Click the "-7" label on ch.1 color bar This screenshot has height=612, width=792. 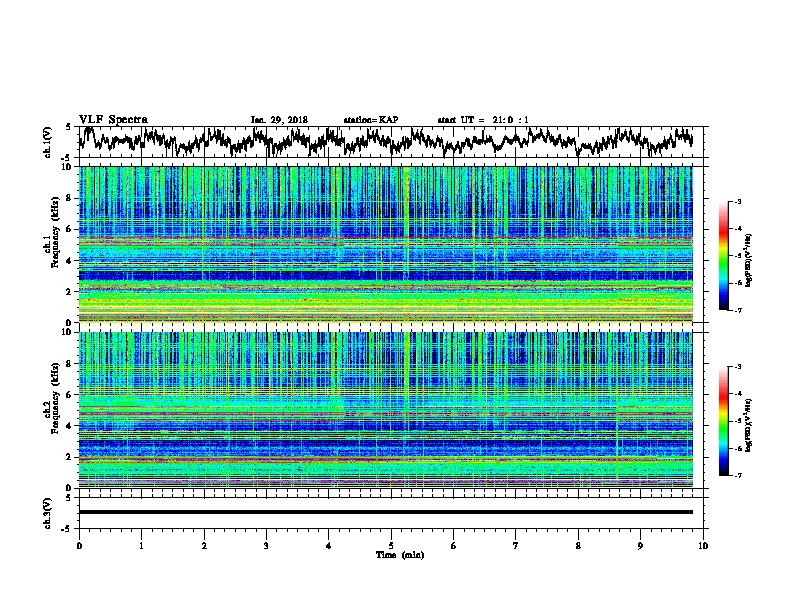click(738, 310)
